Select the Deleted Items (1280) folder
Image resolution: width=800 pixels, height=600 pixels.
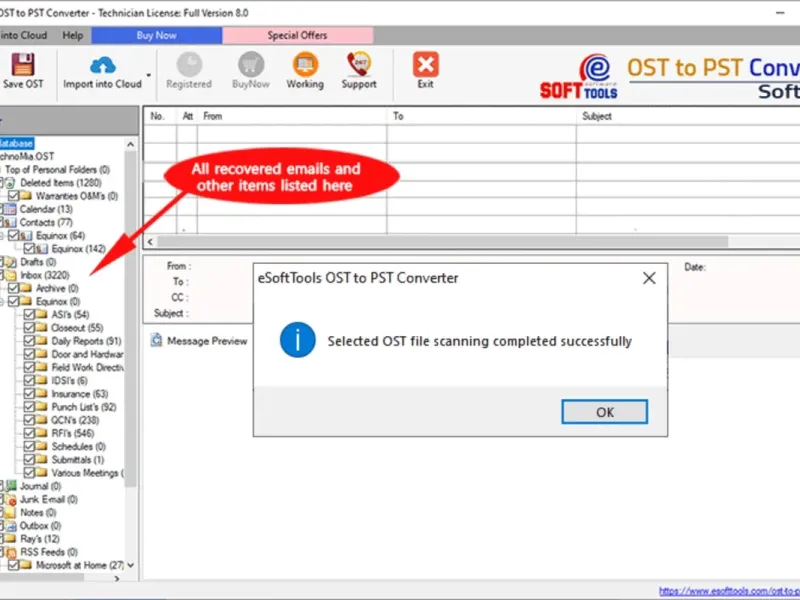[60, 183]
